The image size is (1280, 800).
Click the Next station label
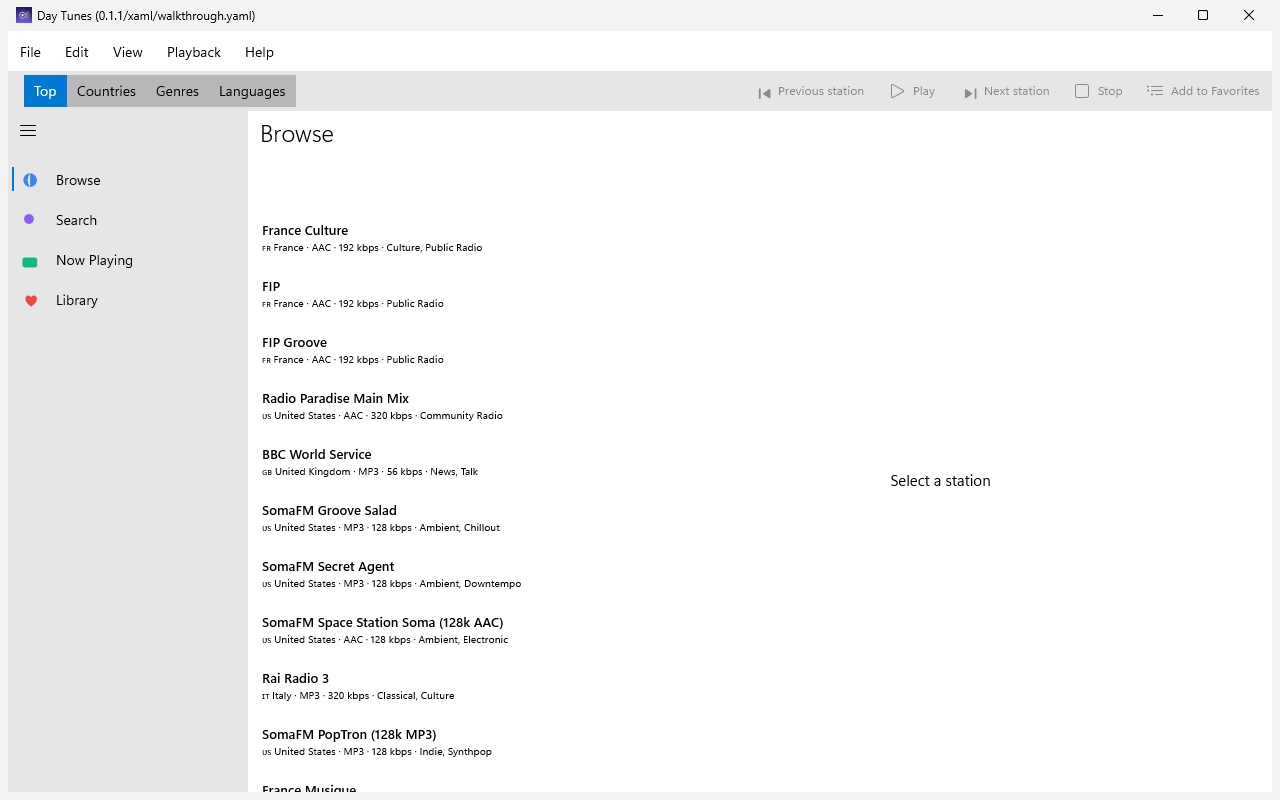[1017, 91]
